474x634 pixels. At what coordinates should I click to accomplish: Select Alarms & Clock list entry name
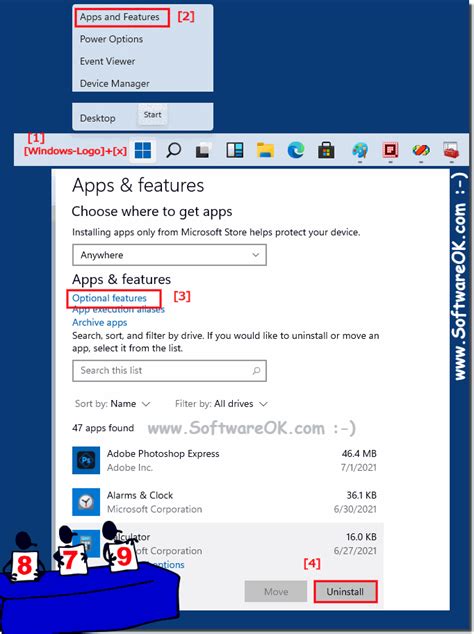[140, 495]
